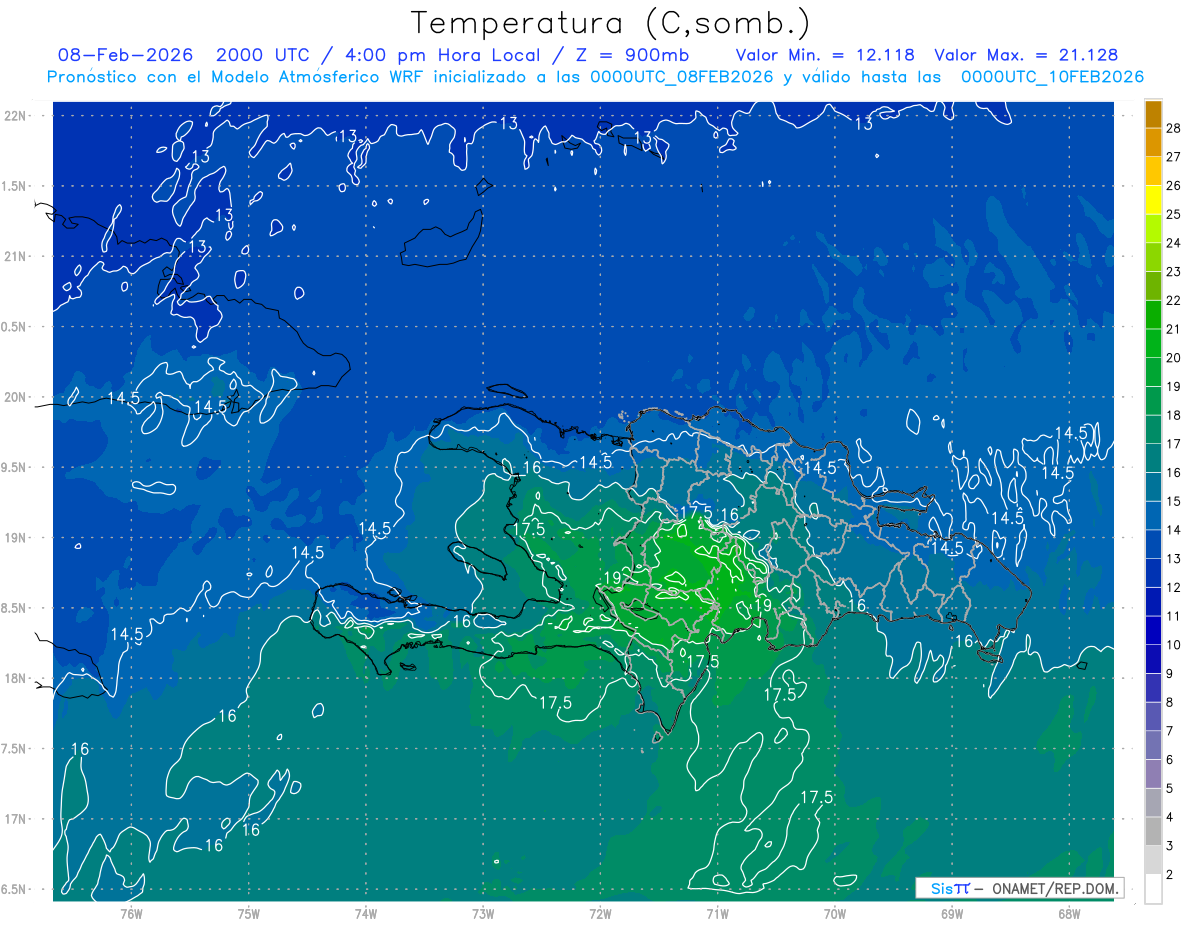
Task: Click the "73W" longitude axis label
Action: 483,913
